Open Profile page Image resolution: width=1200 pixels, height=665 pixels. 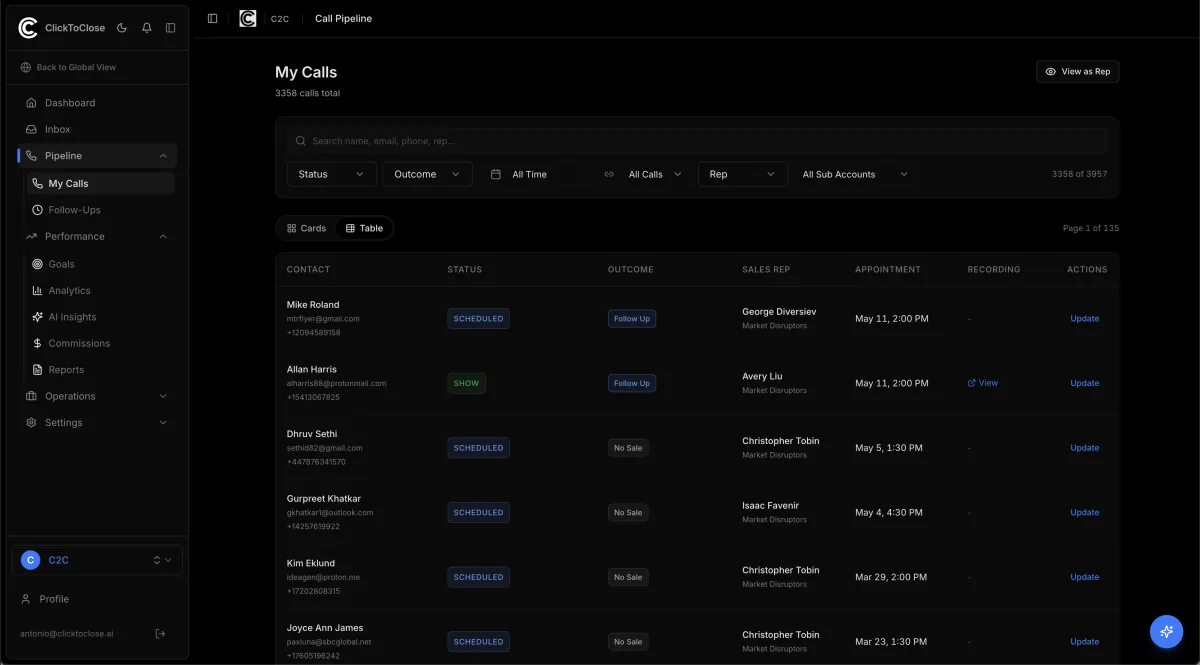click(97, 599)
